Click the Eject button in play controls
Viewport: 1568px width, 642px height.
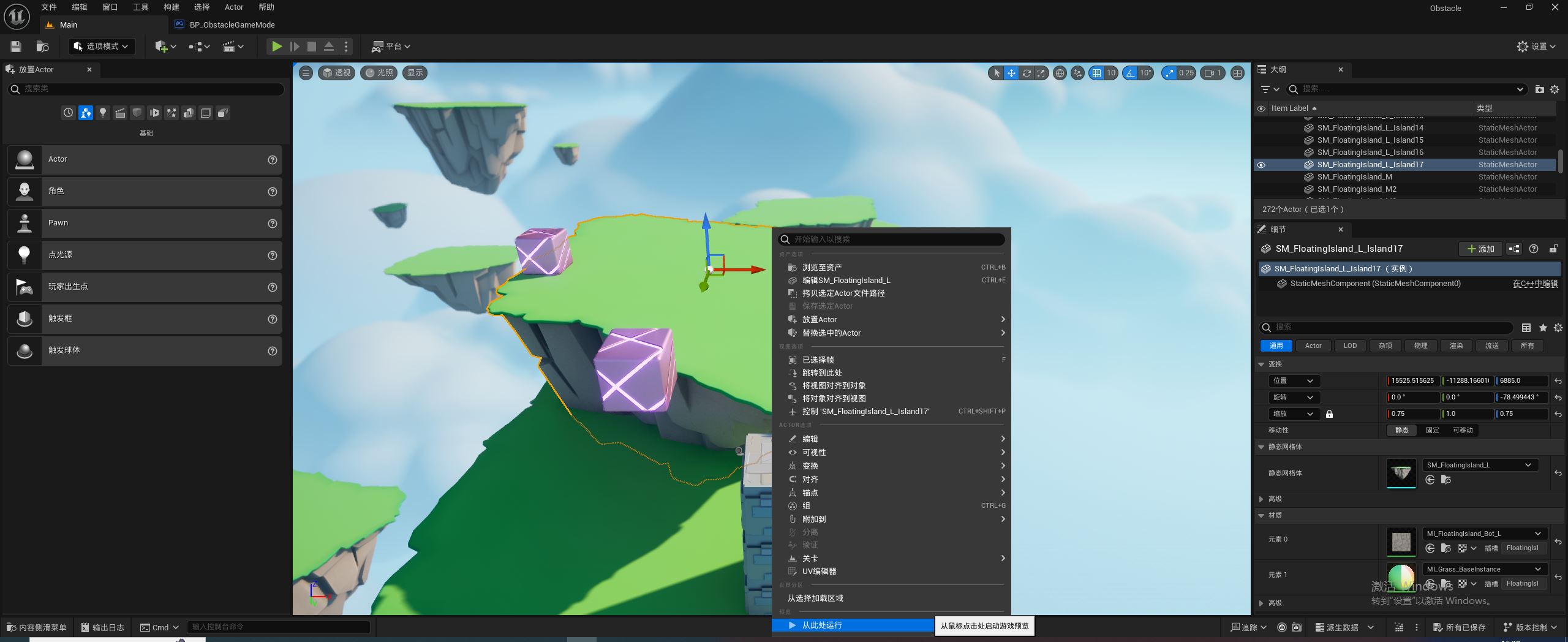[329, 47]
